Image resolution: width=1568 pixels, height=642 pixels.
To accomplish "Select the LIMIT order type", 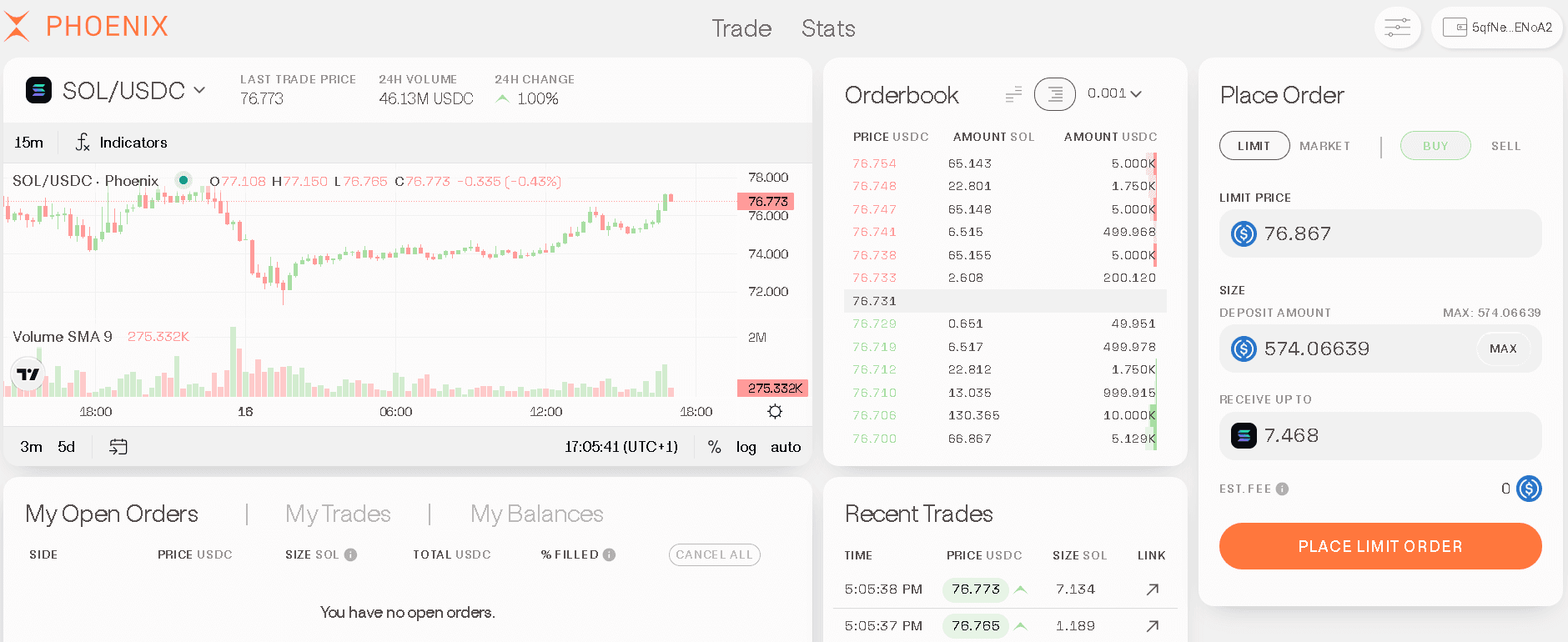I will pos(1254,146).
